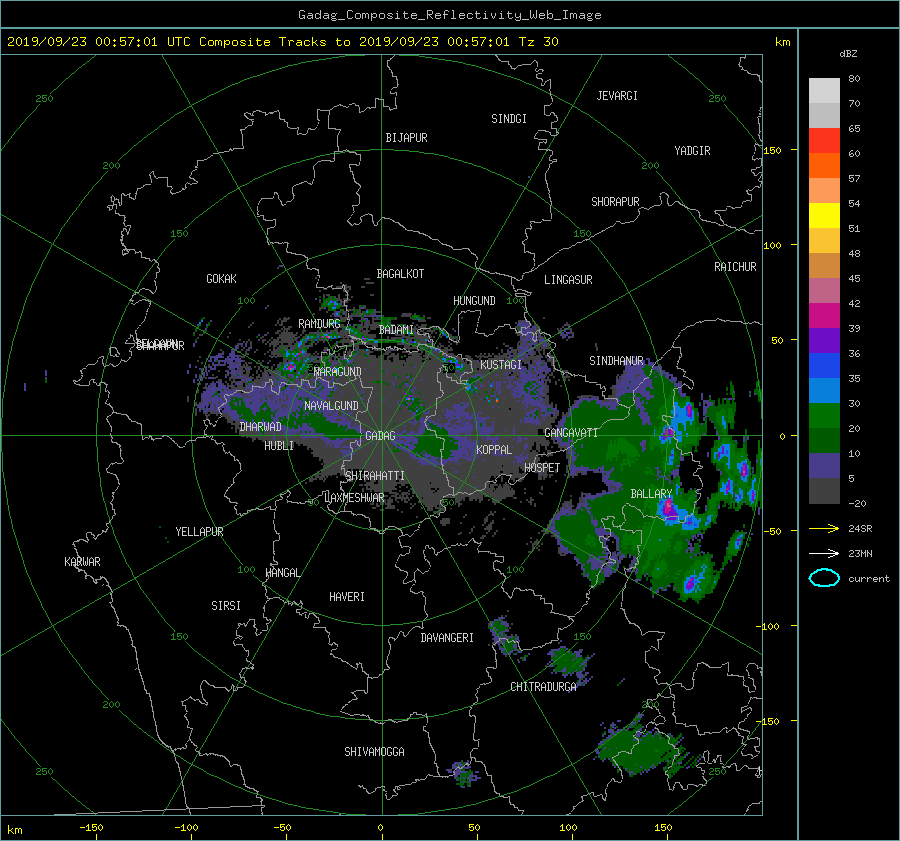
Task: Click the RAMDURG city label
Action: 319,324
